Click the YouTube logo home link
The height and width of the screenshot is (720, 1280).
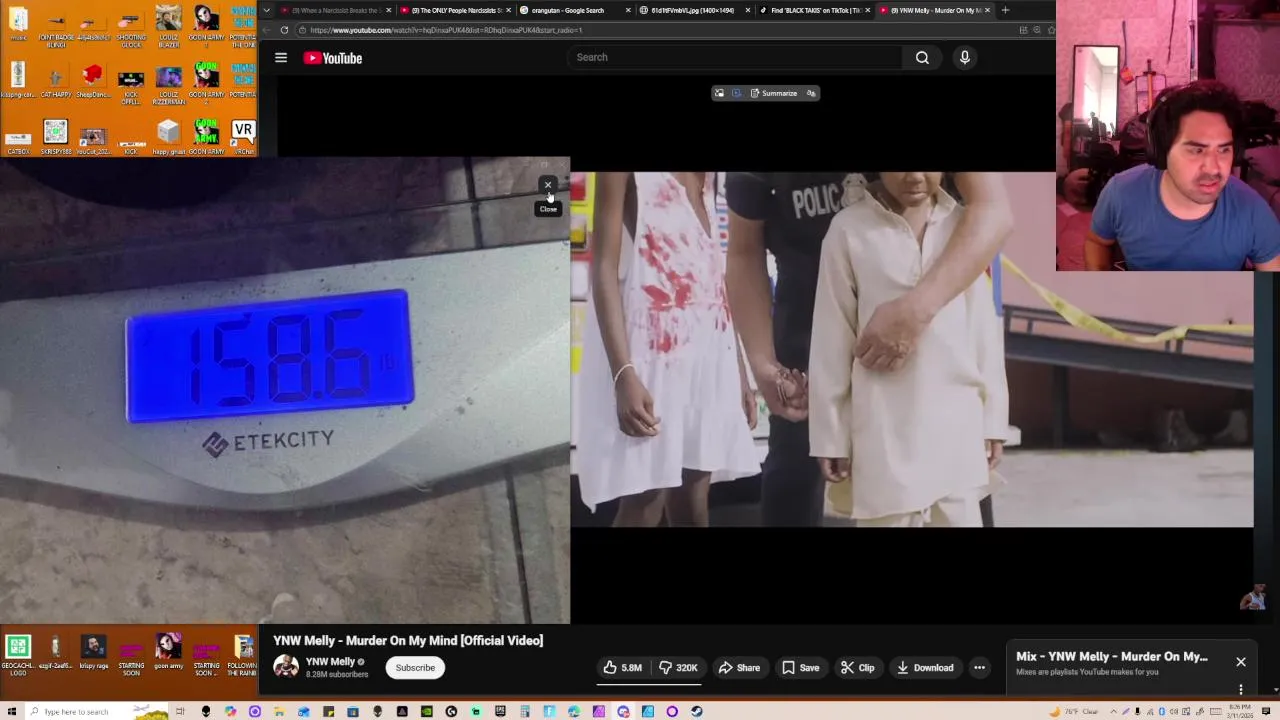click(x=333, y=58)
